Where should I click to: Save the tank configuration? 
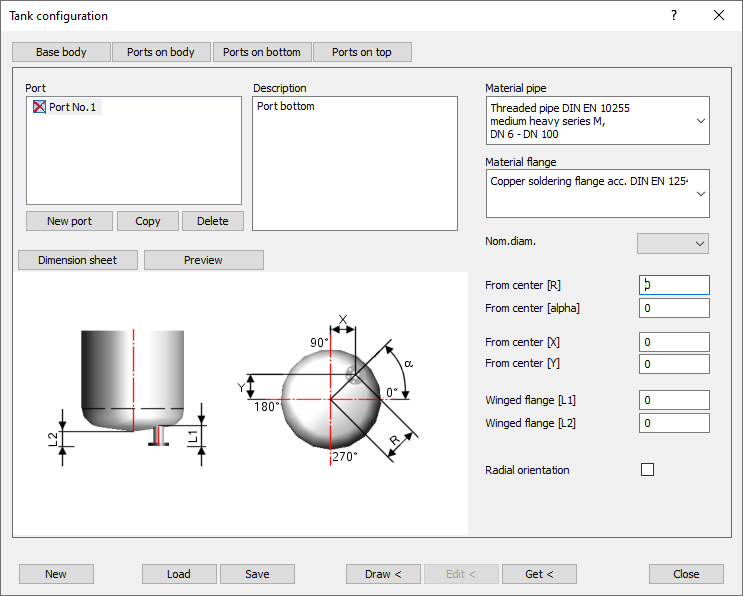click(257, 574)
